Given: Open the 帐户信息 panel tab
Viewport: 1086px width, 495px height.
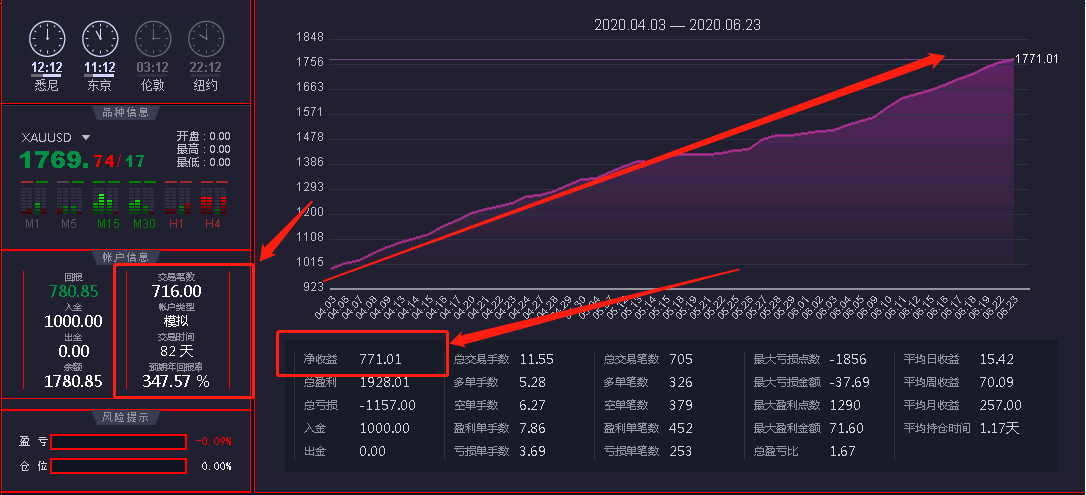Looking at the screenshot, I should (x=126, y=257).
